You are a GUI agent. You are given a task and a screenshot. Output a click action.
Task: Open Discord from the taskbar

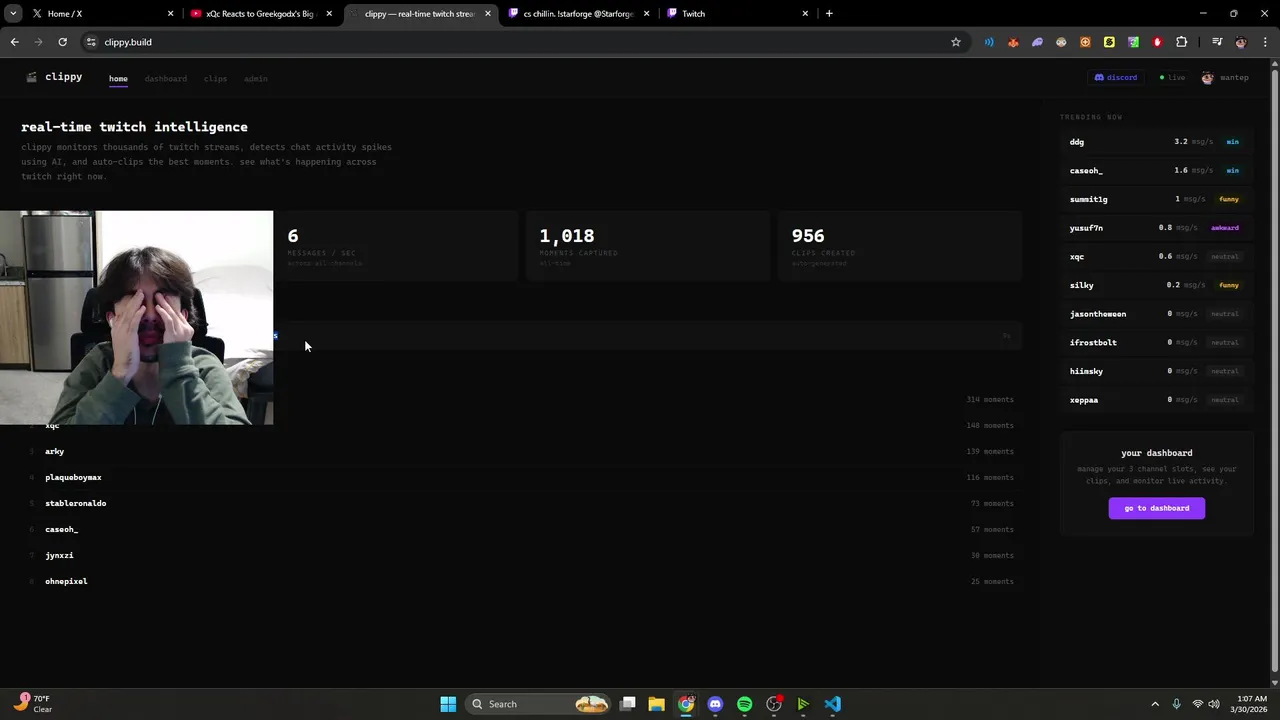[715, 704]
